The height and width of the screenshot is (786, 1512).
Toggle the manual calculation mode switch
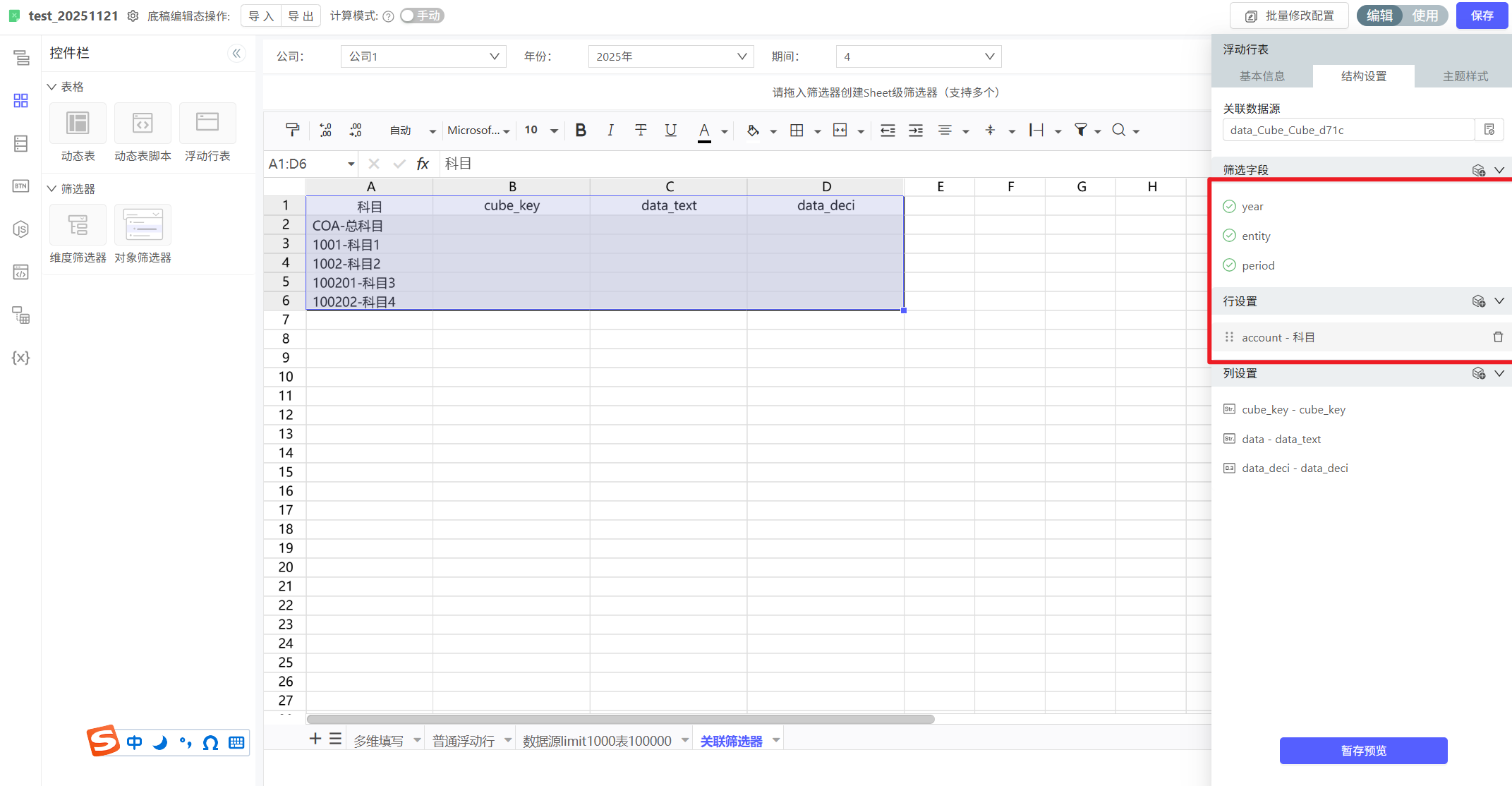(421, 16)
